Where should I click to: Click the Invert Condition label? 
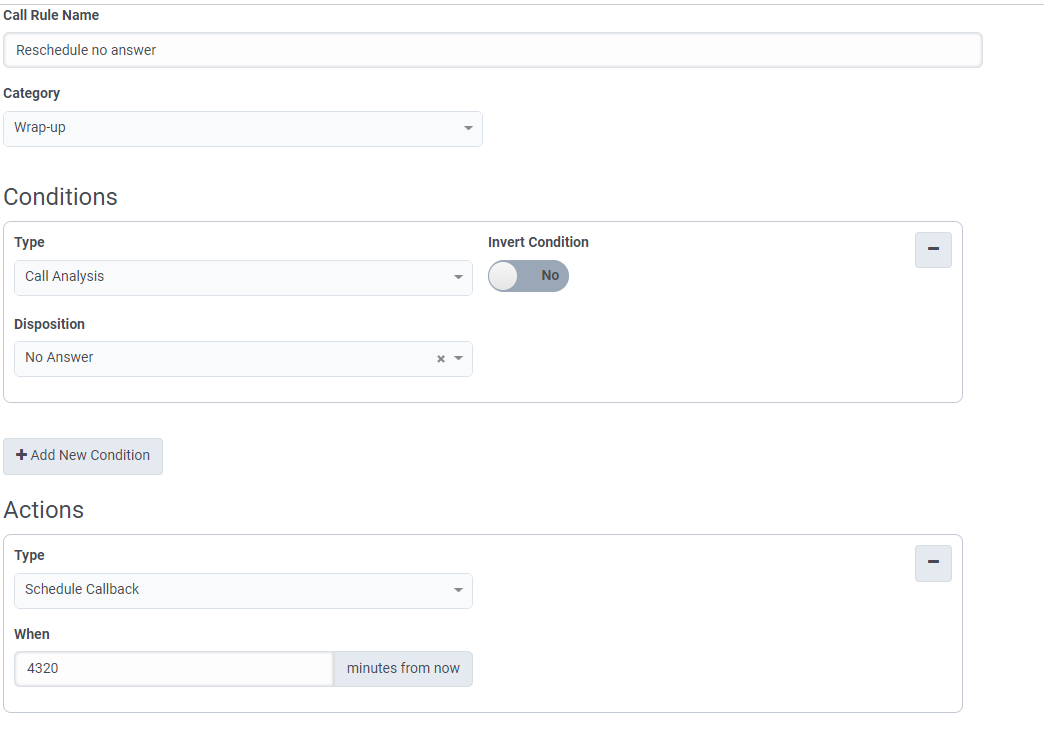[x=538, y=242]
